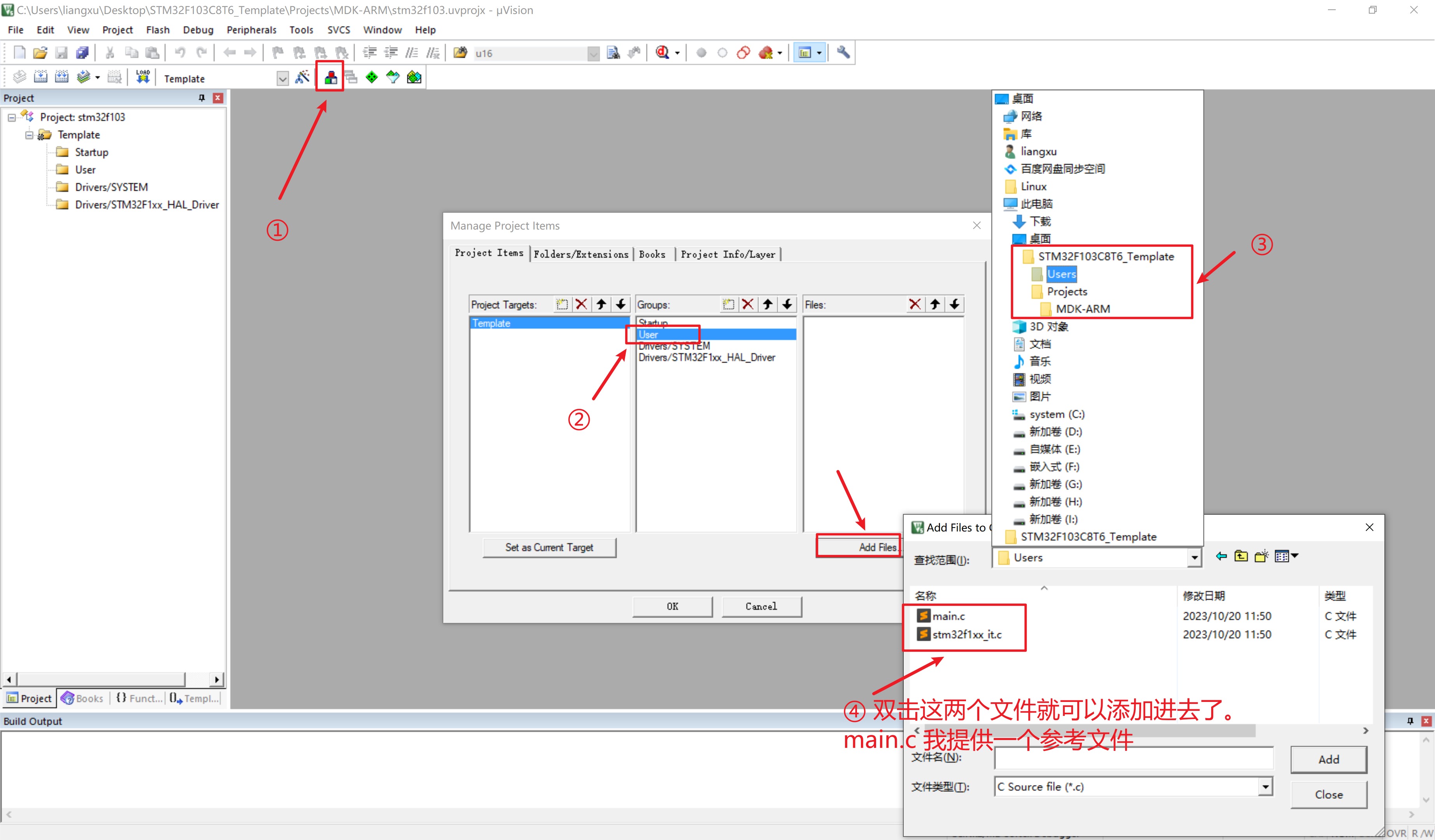Click the Save All toolbar icon
The height and width of the screenshot is (840, 1435).
pyautogui.click(x=82, y=53)
